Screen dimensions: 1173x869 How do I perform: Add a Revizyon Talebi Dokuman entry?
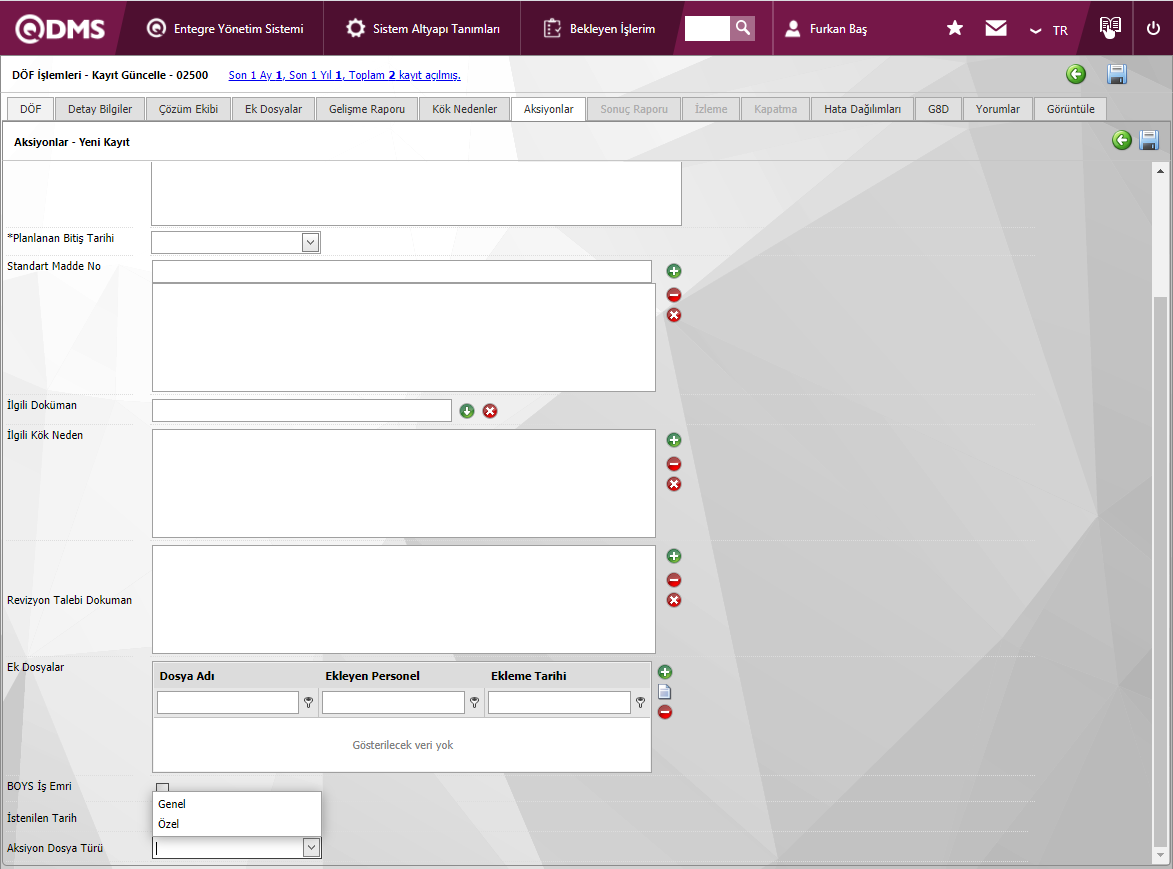674,556
